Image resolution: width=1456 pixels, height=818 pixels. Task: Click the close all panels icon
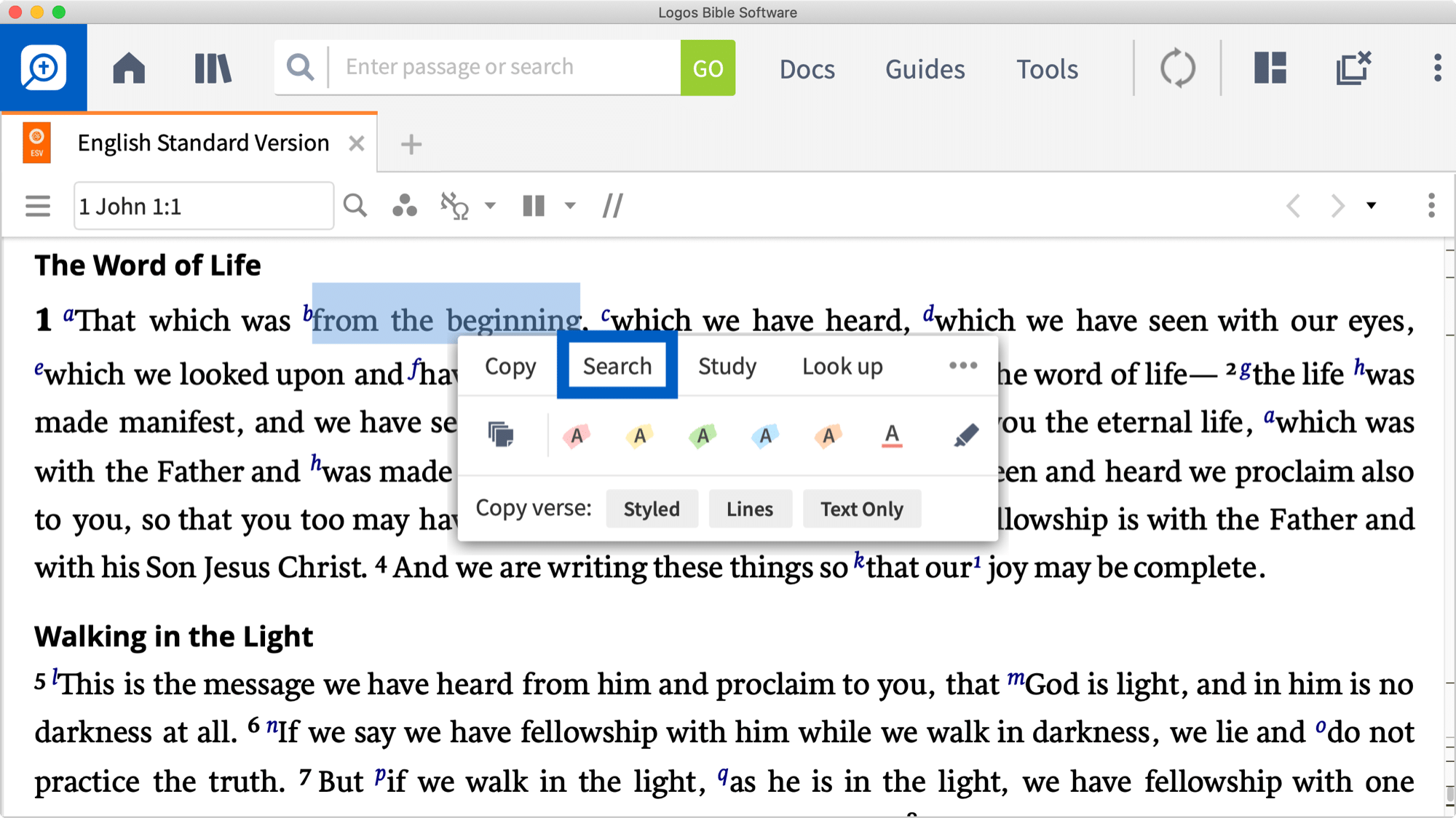(1353, 68)
